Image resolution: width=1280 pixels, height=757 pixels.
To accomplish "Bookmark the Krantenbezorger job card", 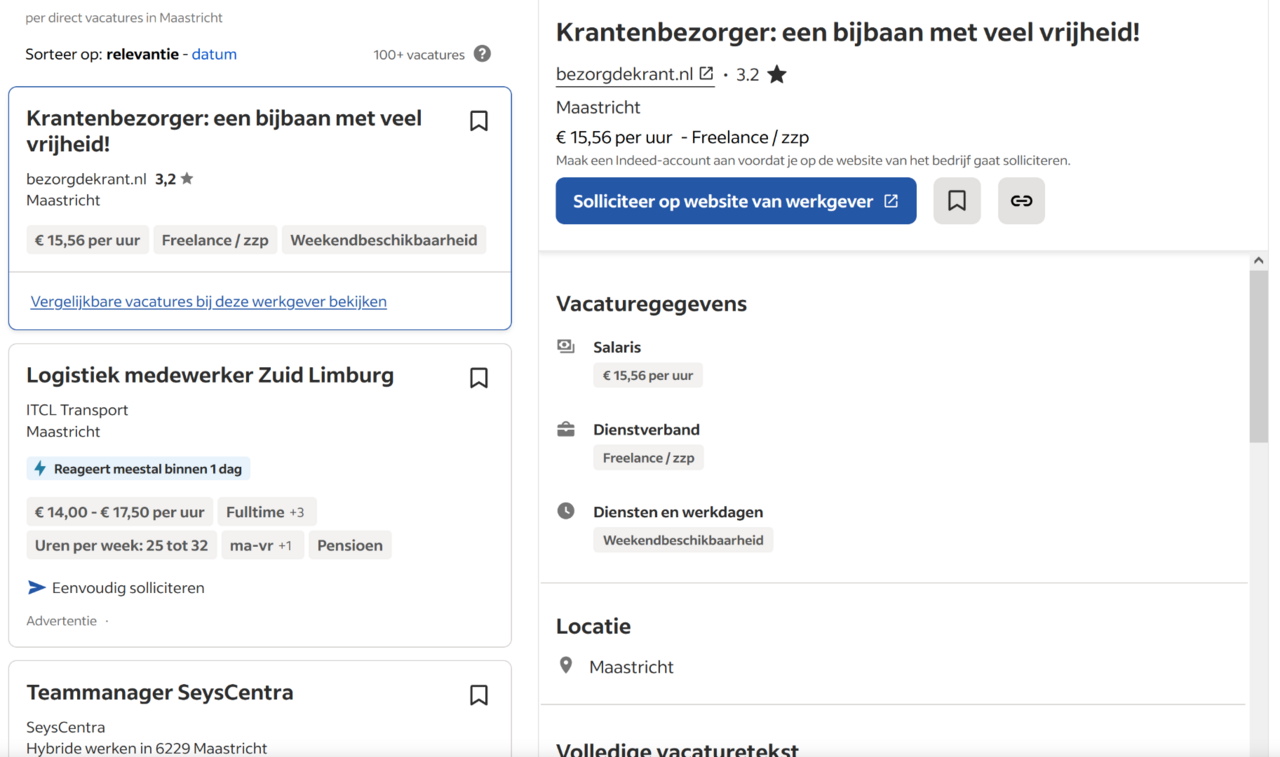I will pos(479,121).
